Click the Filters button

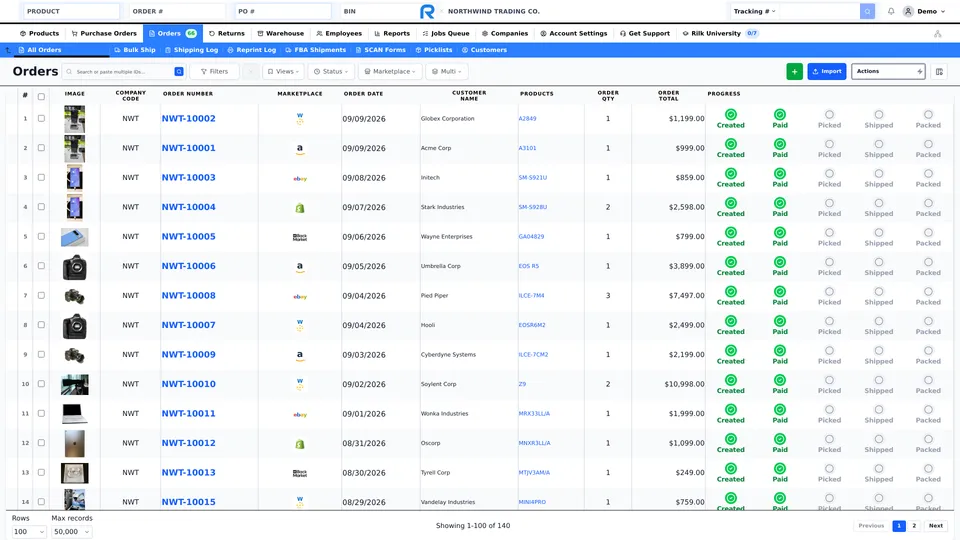(214, 72)
